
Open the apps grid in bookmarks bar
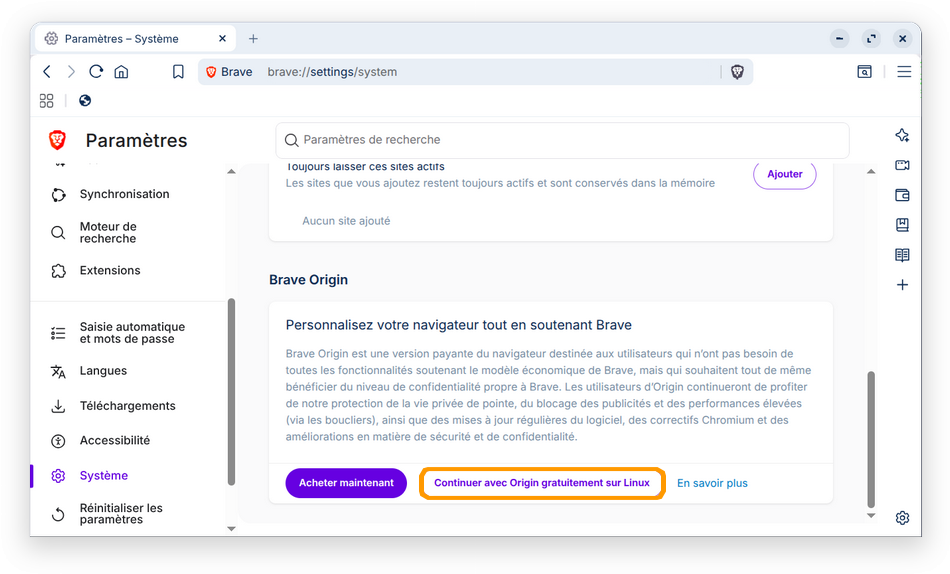click(x=47, y=101)
